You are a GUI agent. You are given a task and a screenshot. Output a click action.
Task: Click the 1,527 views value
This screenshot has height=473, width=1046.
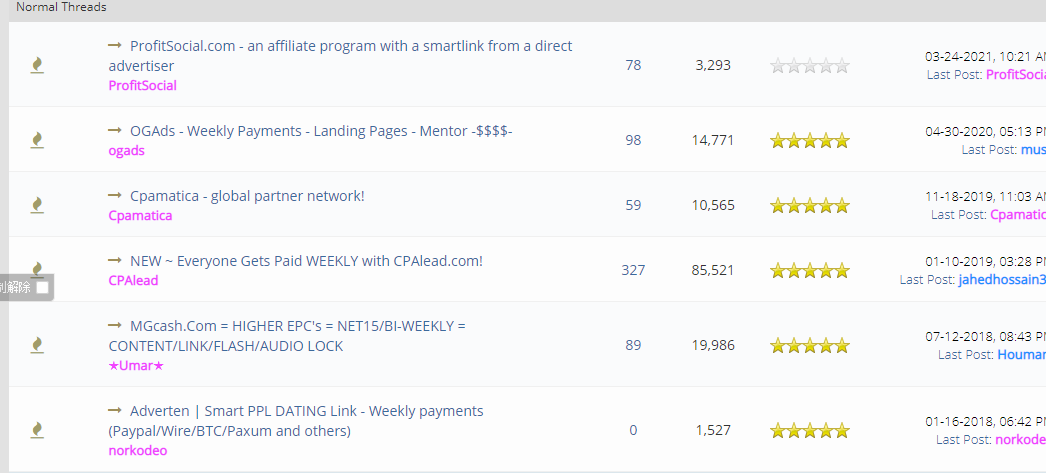point(713,430)
